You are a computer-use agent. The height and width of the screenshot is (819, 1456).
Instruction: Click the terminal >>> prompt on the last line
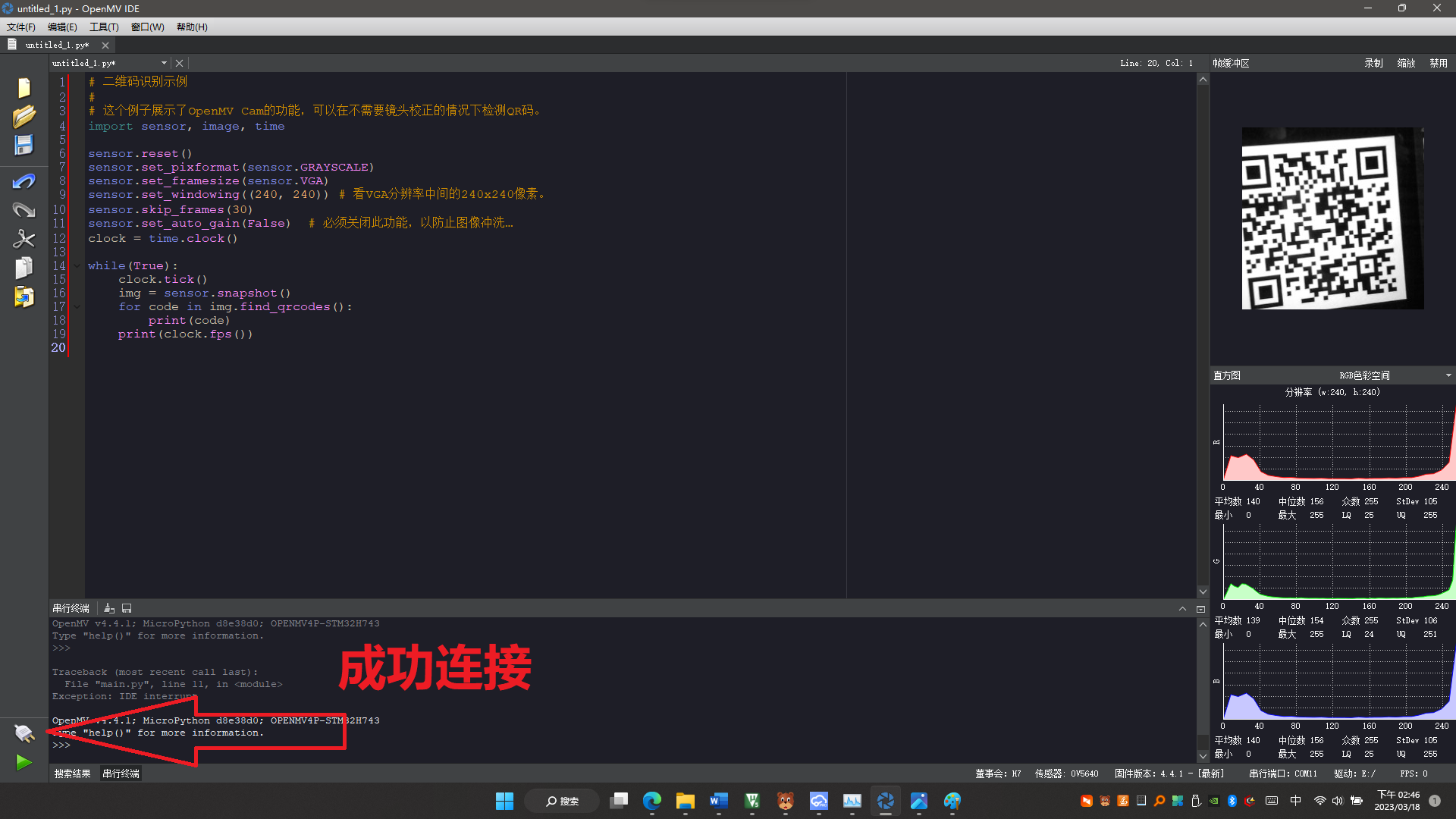61,745
